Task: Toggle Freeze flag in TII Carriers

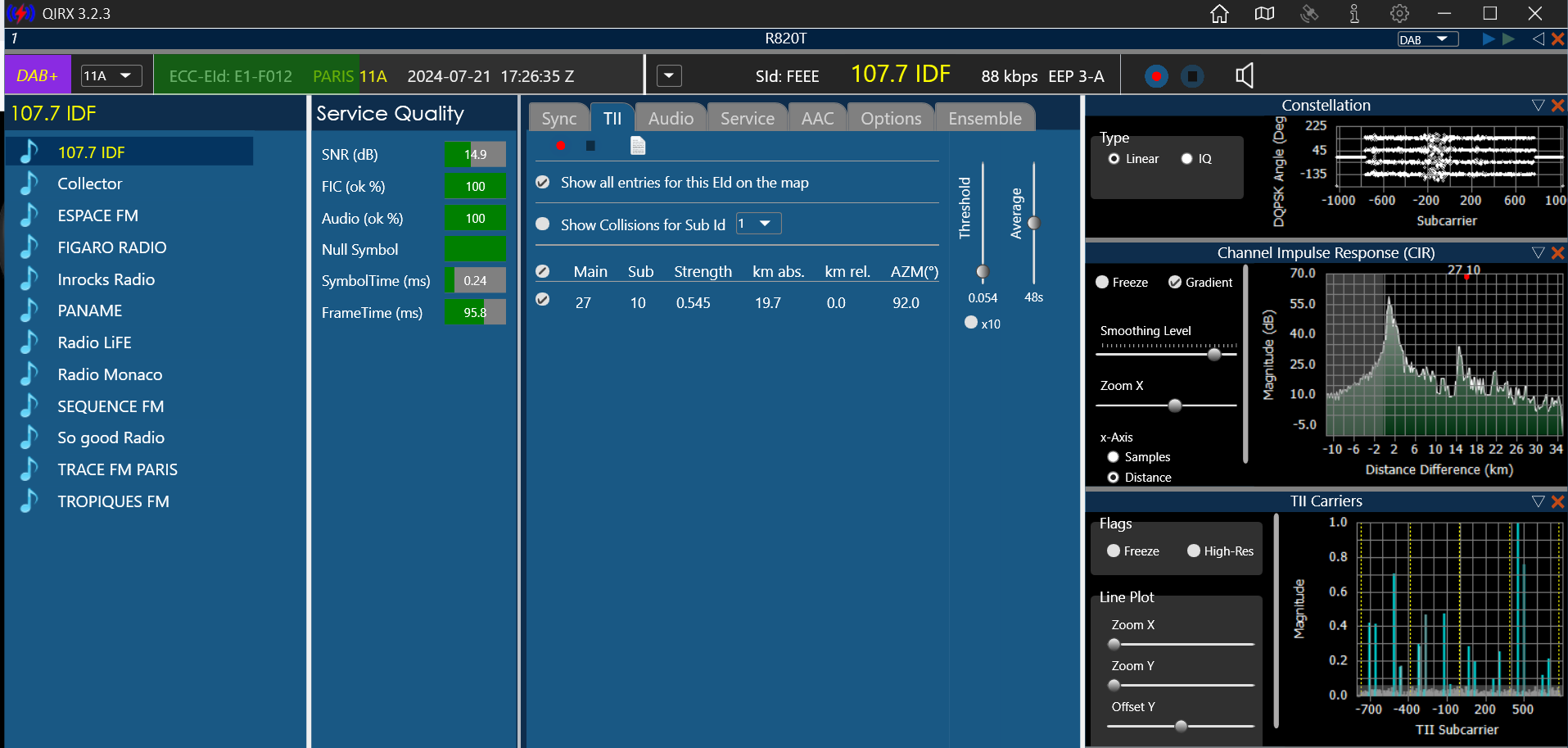Action: tap(1114, 551)
